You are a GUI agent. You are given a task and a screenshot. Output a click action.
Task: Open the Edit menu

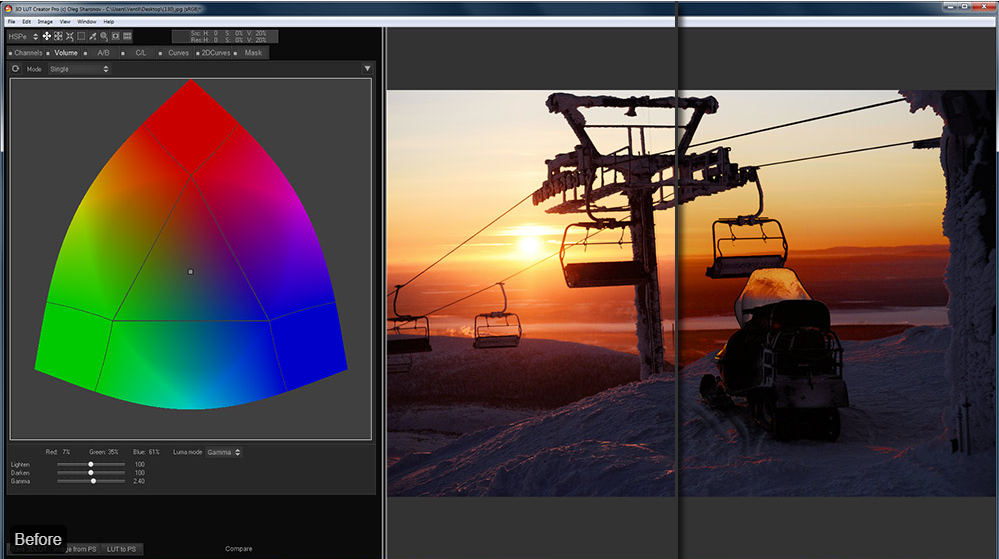(x=27, y=22)
